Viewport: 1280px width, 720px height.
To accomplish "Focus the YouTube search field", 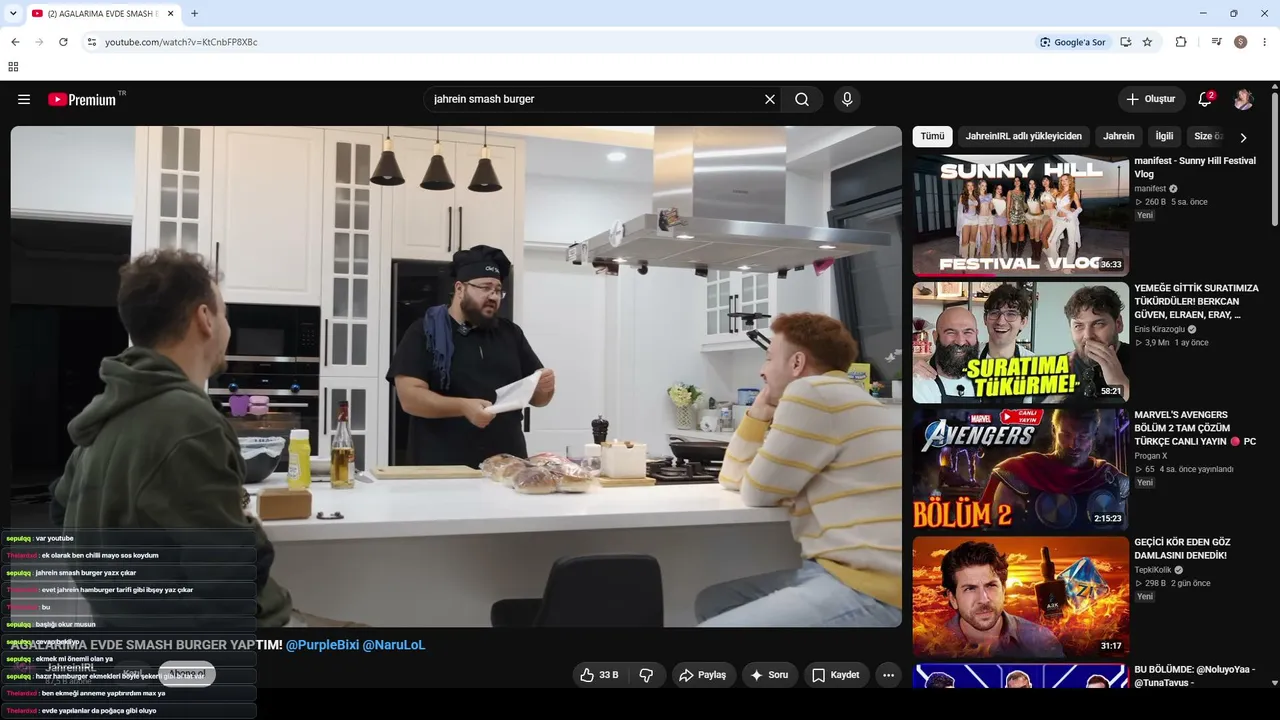I will 595,99.
